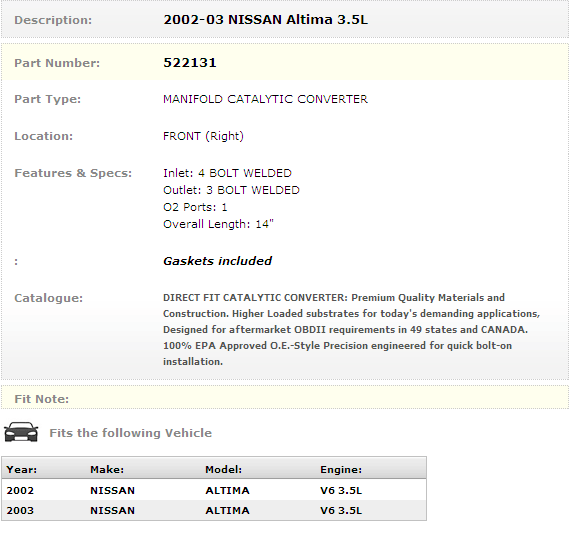Screen dimensions: 570x541
Task: Click the description 2002-03 NISSAN Altima 3.5L
Action: click(265, 20)
